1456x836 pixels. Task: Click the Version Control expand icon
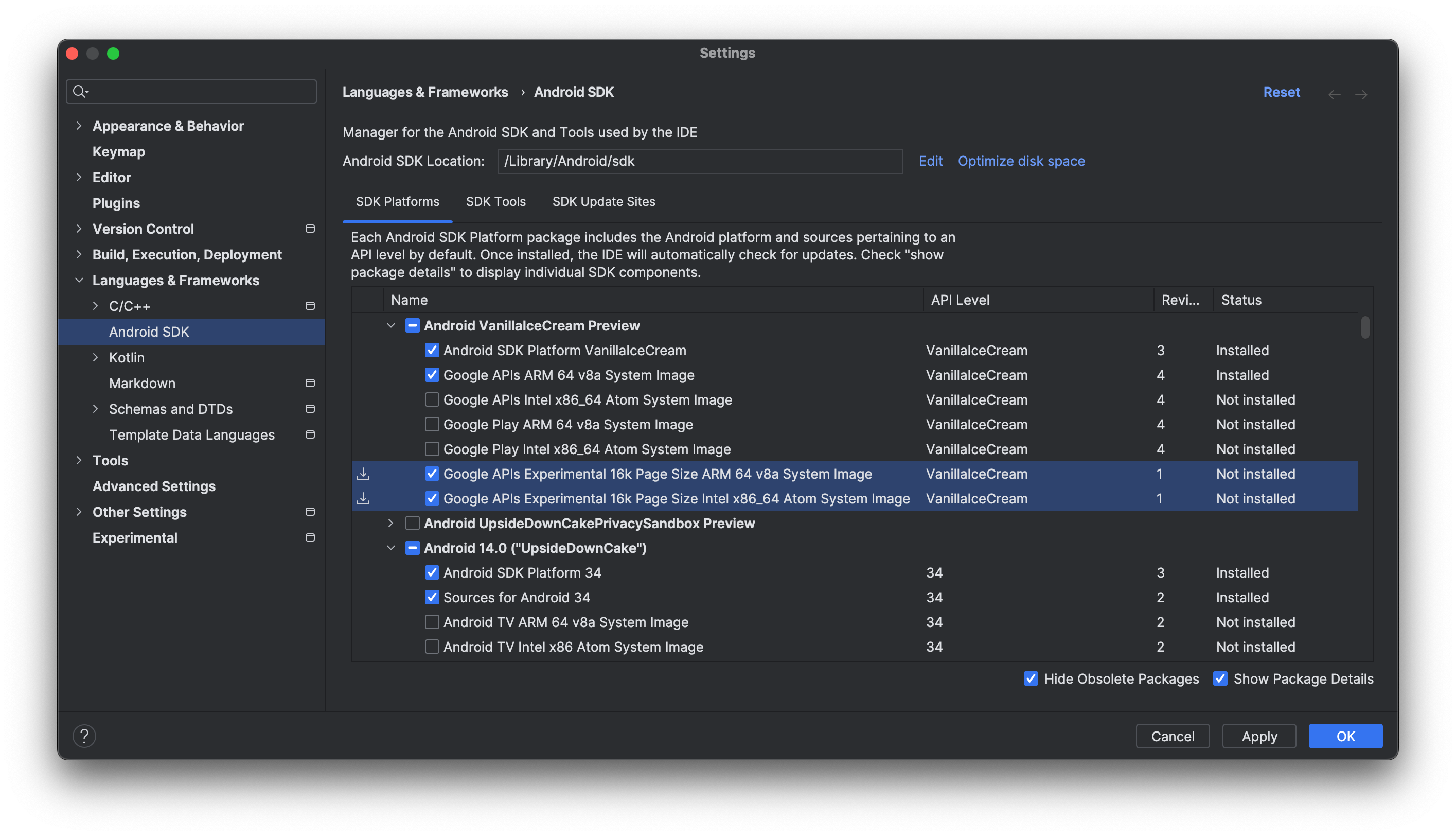coord(80,228)
